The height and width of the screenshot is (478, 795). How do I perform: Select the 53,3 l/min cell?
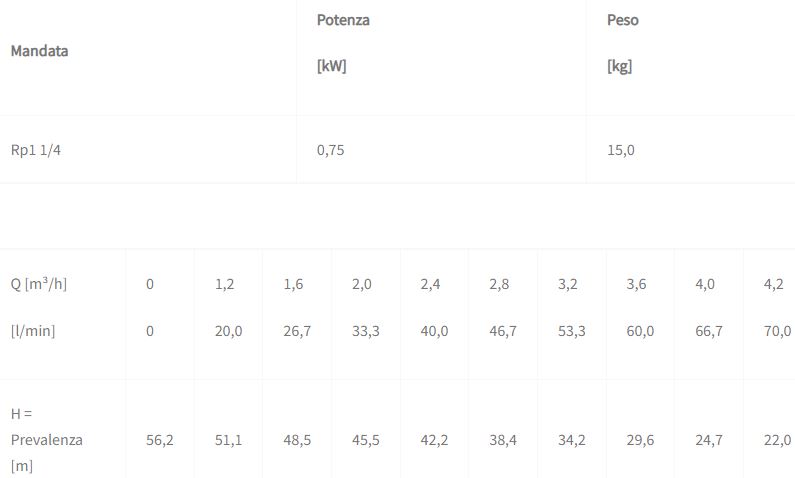572,331
